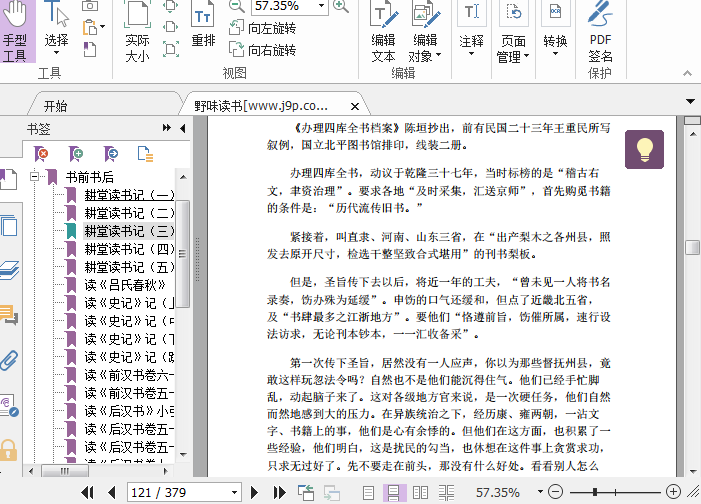Image resolution: width=701 pixels, height=504 pixels.
Task: Collapse the 书前书后 bookmark tree node
Action: click(35, 176)
